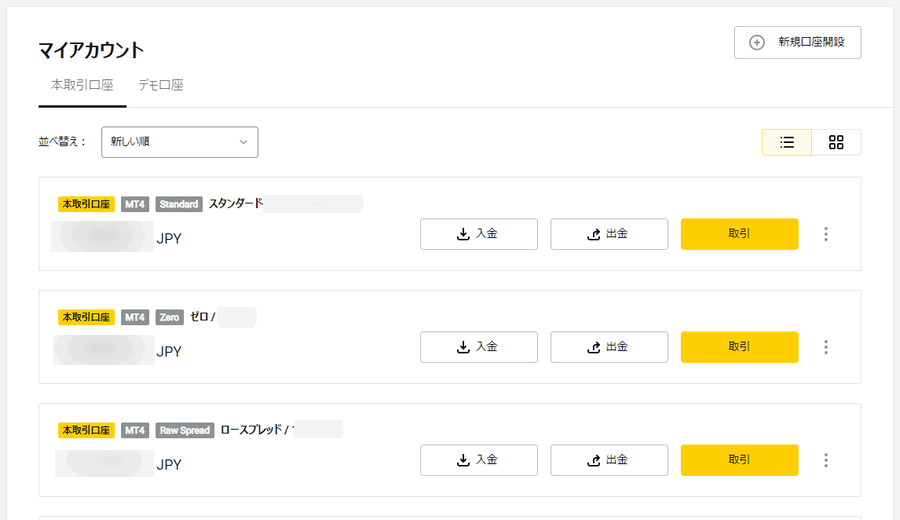
Task: Deposit into the Standard account
Action: pyautogui.click(x=479, y=234)
